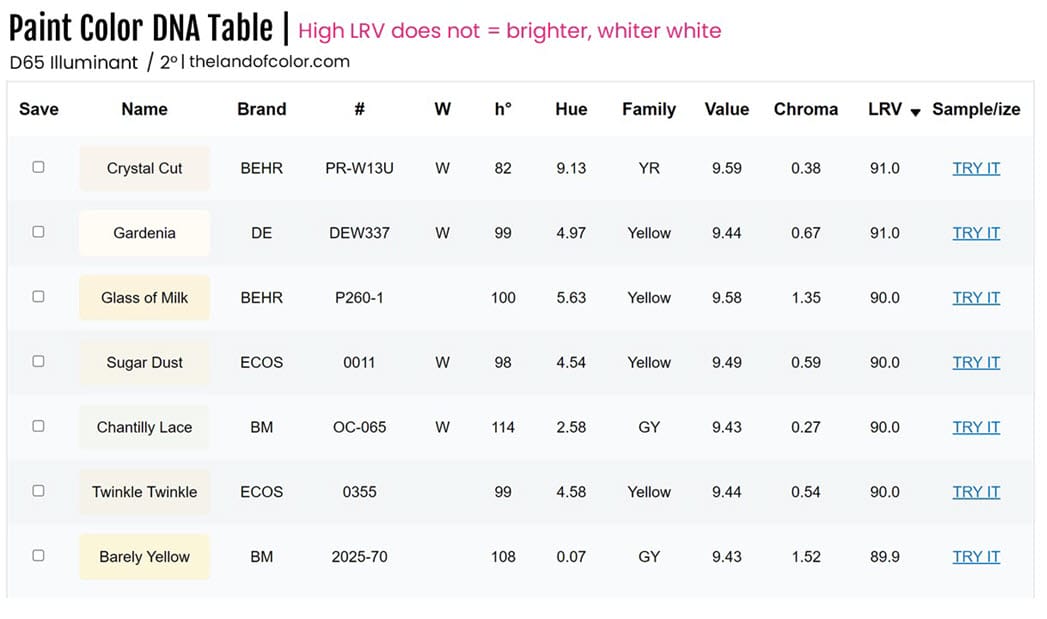Select the Barely Yellow swatch
Image resolution: width=1047 pixels, height=619 pixels.
(144, 556)
